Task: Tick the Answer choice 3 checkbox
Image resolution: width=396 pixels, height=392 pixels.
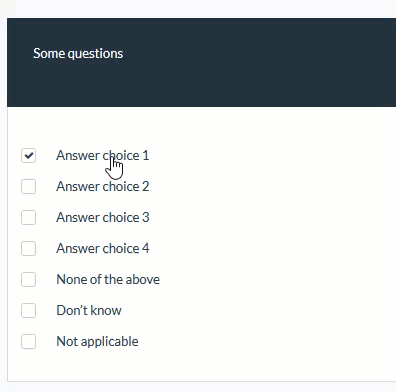Action: pyautogui.click(x=28, y=218)
